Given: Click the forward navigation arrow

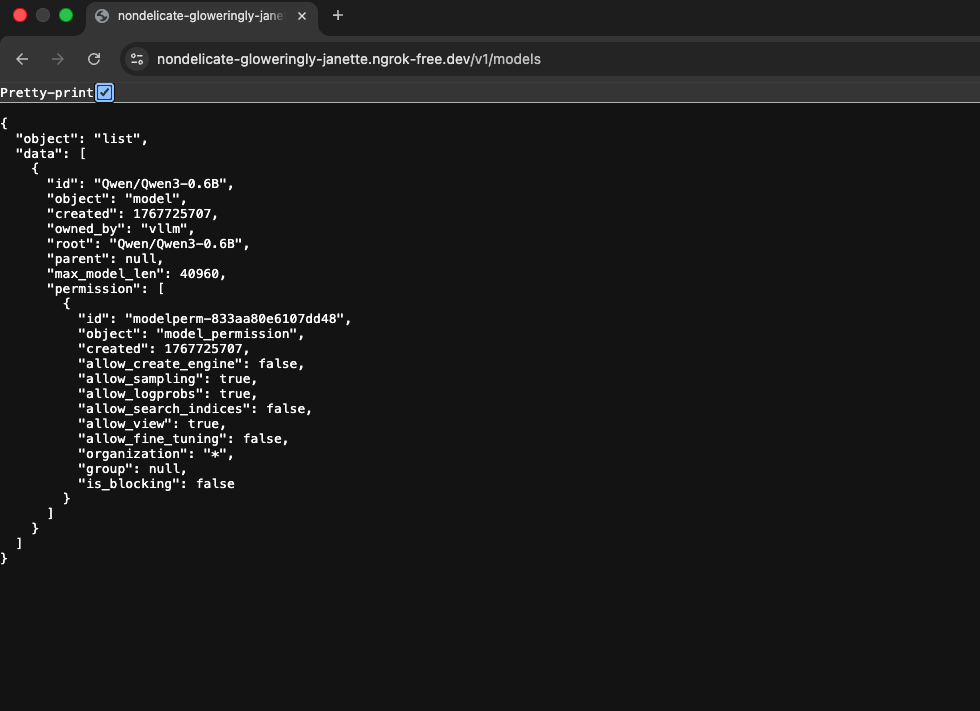Looking at the screenshot, I should pos(58,59).
